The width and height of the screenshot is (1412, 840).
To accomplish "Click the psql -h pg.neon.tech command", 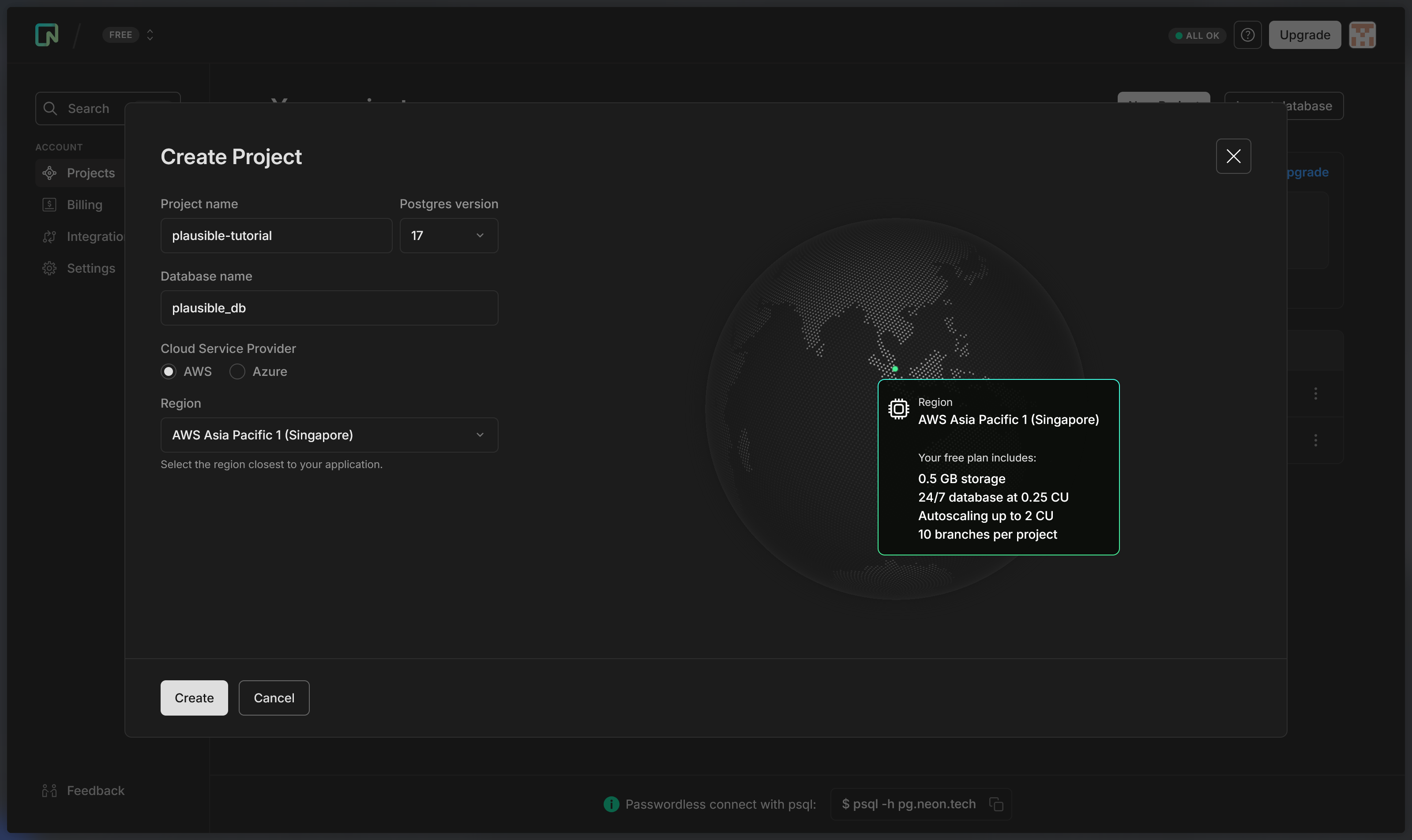I will point(908,804).
